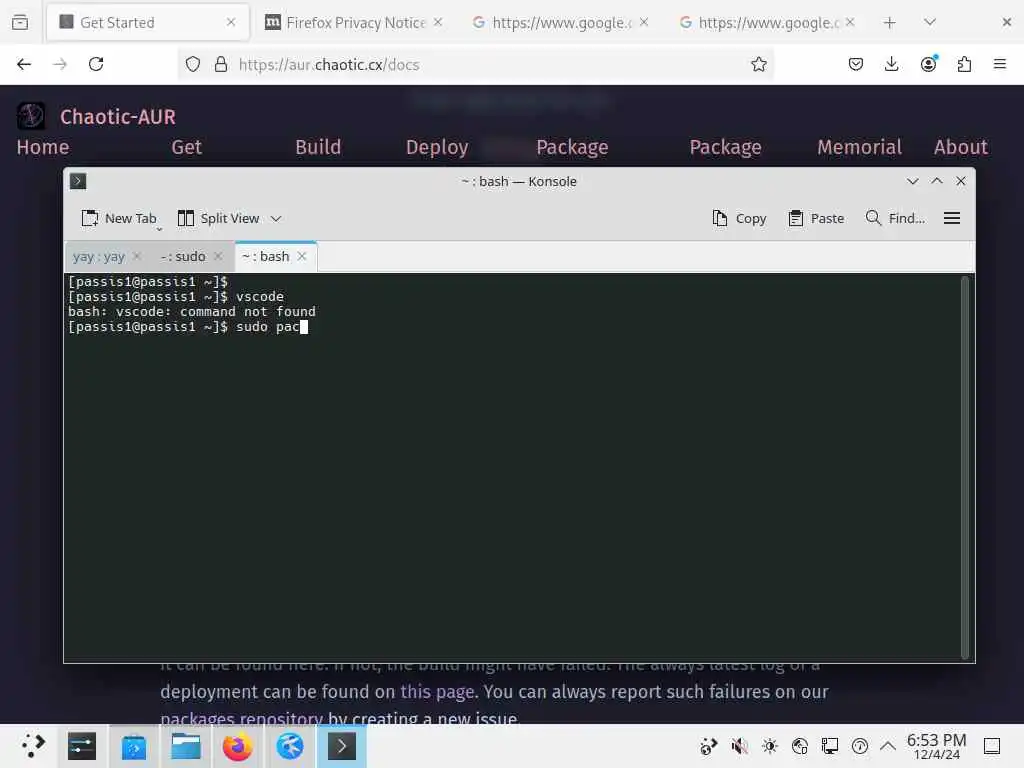Open Firefox application hamburger menu
This screenshot has height=768, width=1024.
pos(999,64)
